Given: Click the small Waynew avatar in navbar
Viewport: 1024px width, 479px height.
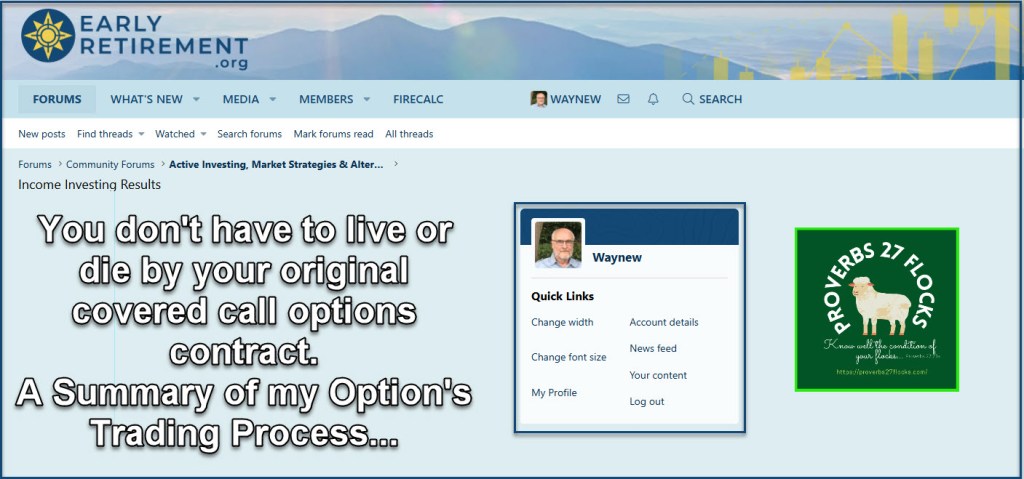Looking at the screenshot, I should click(539, 99).
